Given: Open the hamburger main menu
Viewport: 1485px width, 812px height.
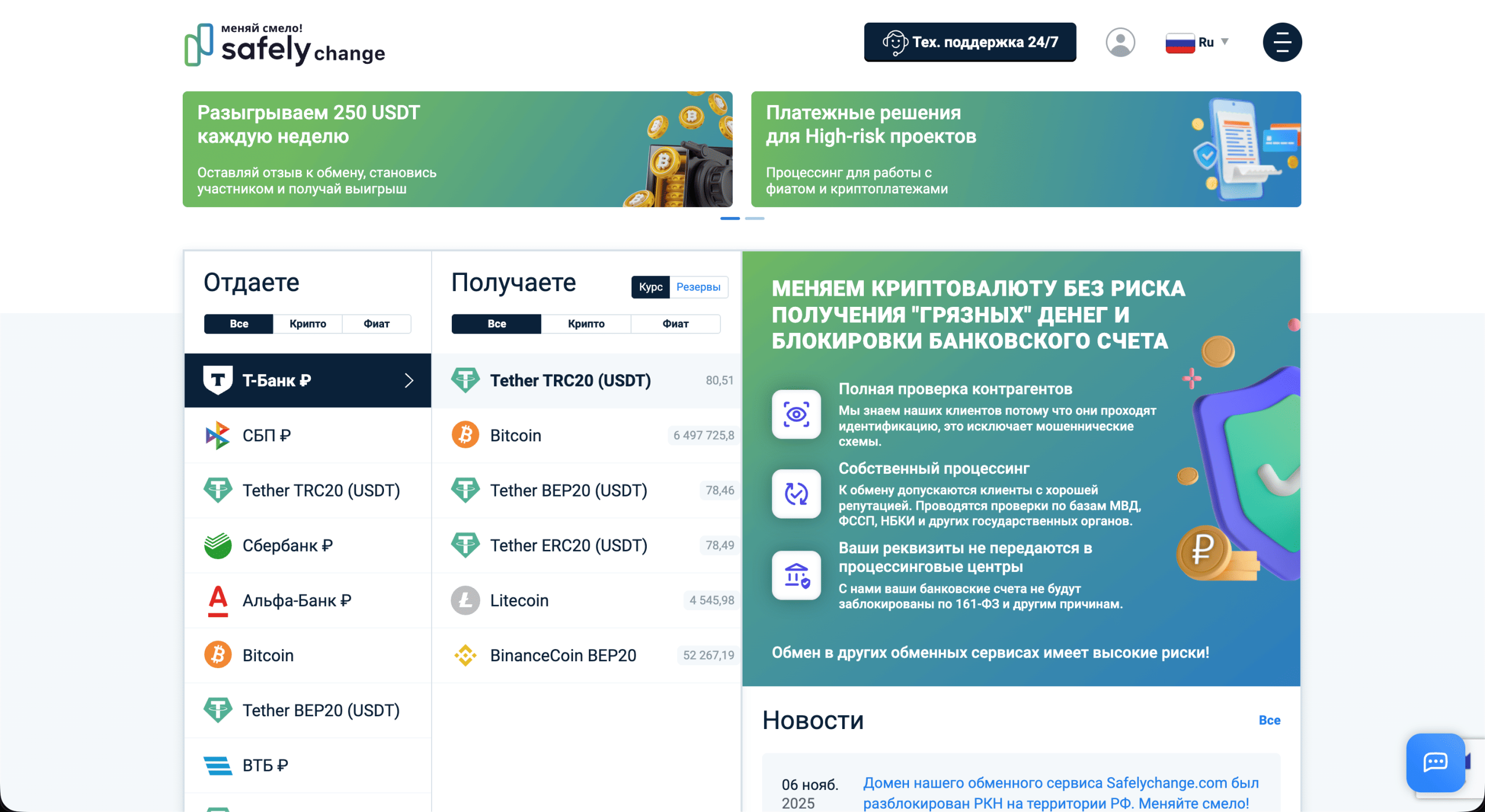Looking at the screenshot, I should click(1282, 42).
